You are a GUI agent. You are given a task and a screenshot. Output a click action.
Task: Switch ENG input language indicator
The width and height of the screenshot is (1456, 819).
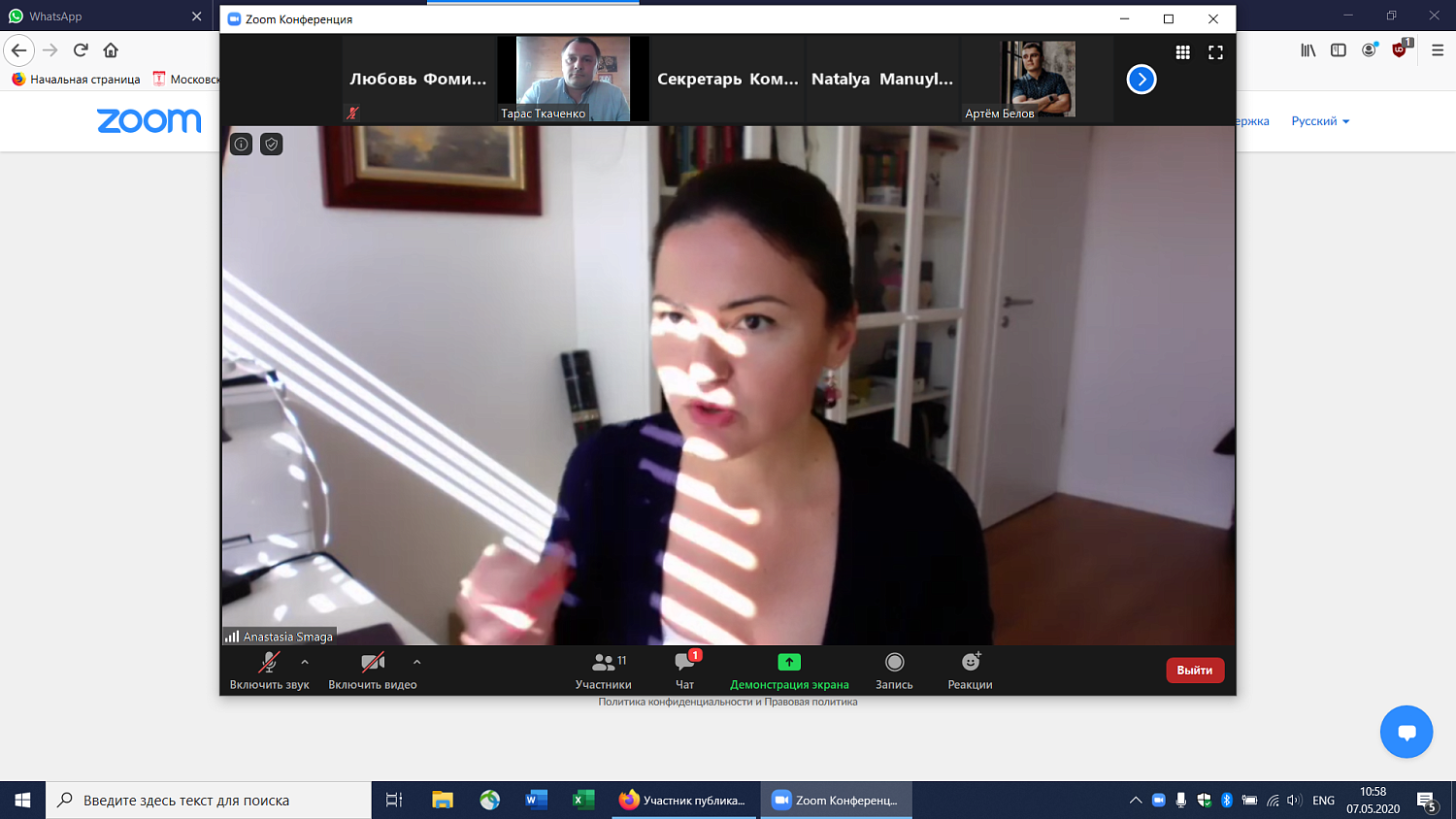point(1323,801)
